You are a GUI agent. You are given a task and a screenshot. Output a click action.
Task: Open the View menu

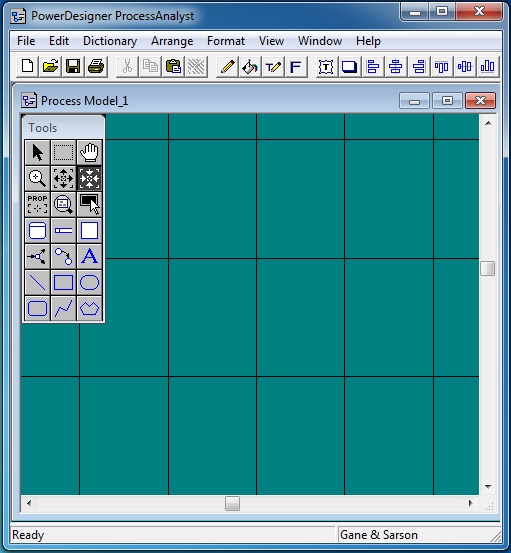pyautogui.click(x=271, y=41)
